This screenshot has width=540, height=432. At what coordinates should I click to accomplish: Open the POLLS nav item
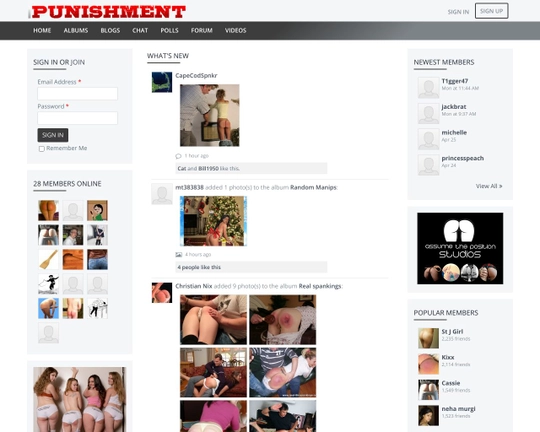(x=169, y=31)
